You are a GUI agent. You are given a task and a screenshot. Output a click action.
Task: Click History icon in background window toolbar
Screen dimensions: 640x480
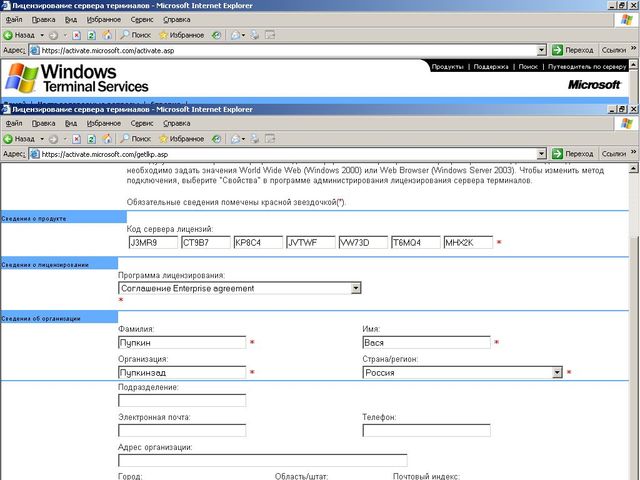click(216, 35)
